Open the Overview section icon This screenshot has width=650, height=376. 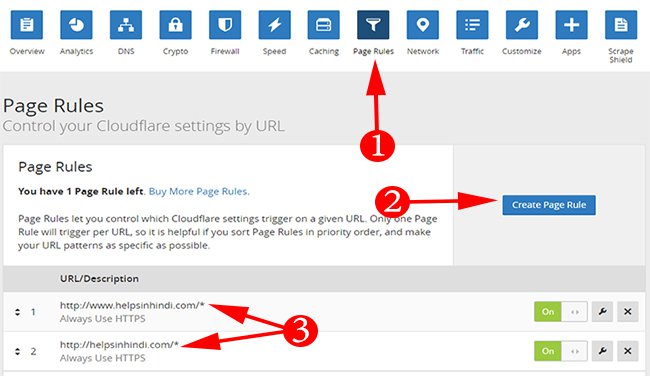[x=27, y=25]
